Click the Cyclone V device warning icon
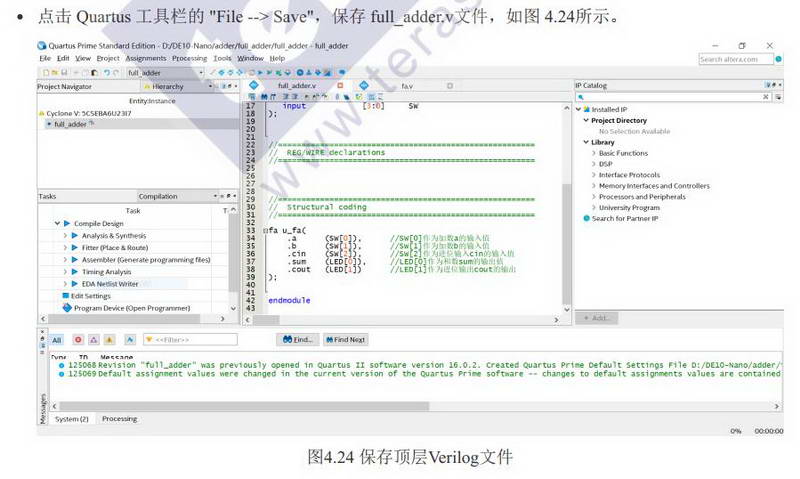The width and height of the screenshot is (800, 479). [x=42, y=113]
